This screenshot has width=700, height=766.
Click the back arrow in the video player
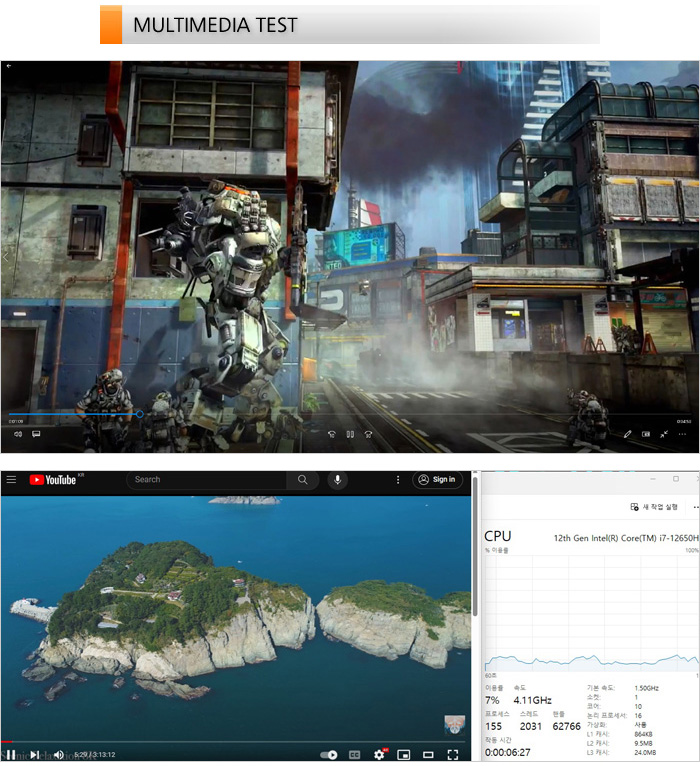pyautogui.click(x=9, y=65)
